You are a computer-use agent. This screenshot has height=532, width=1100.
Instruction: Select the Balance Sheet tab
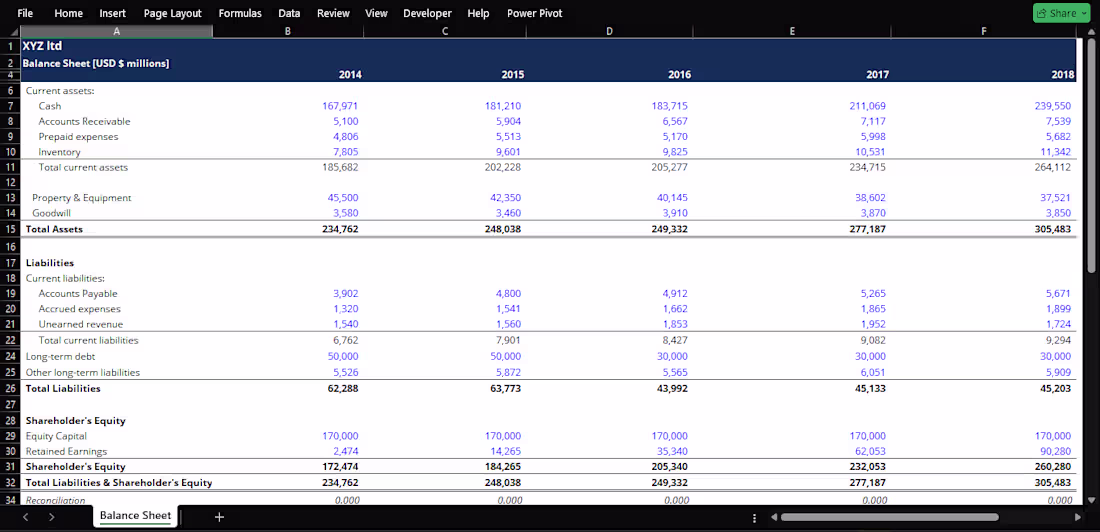pyautogui.click(x=135, y=515)
